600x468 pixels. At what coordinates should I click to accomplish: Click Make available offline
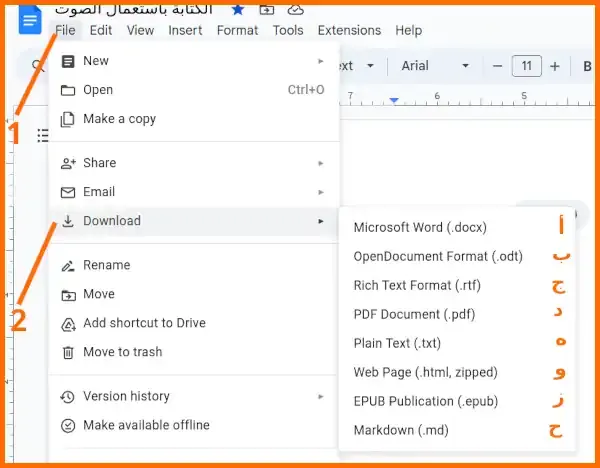[194, 426]
